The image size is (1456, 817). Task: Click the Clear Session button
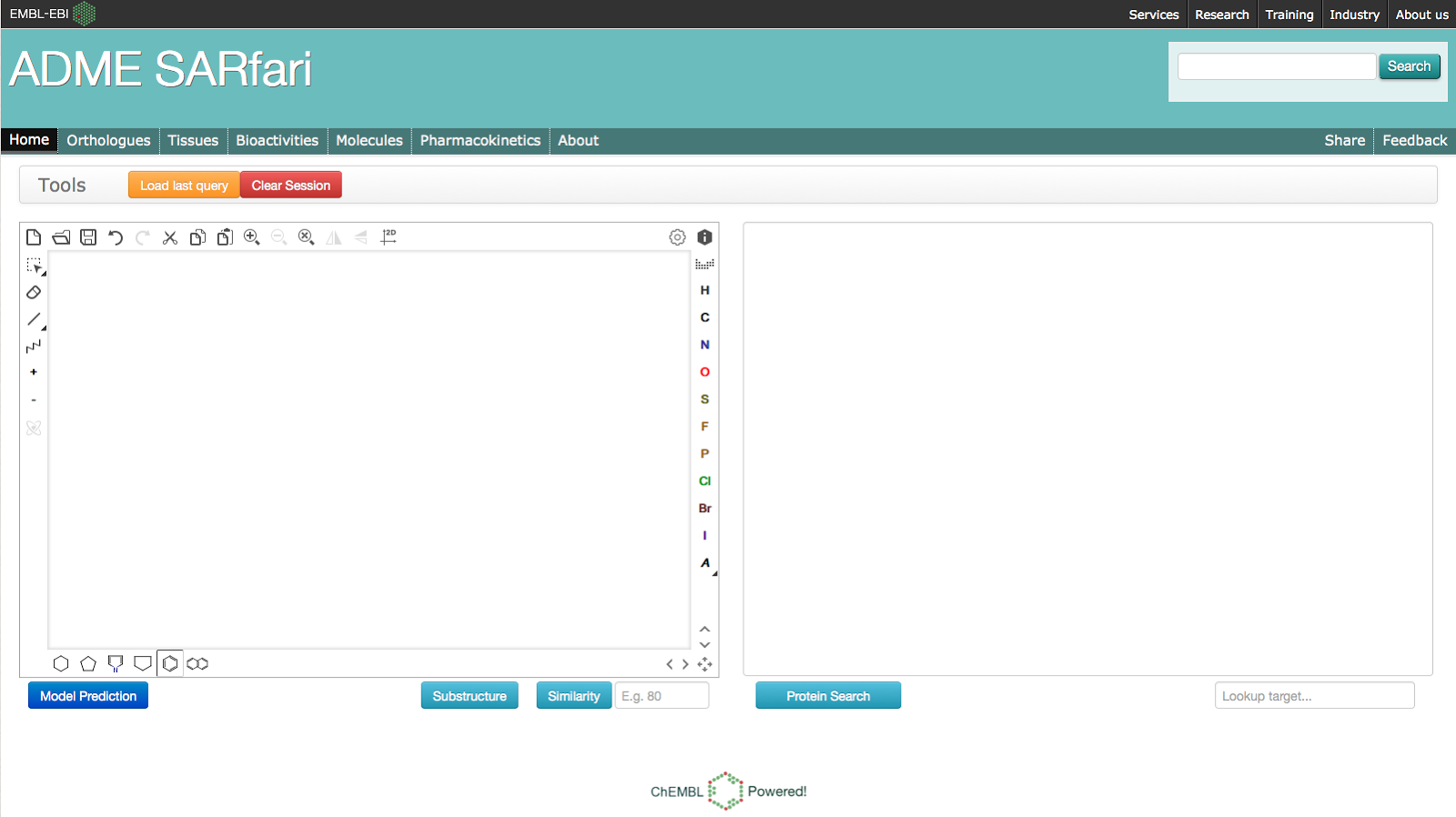pos(291,185)
